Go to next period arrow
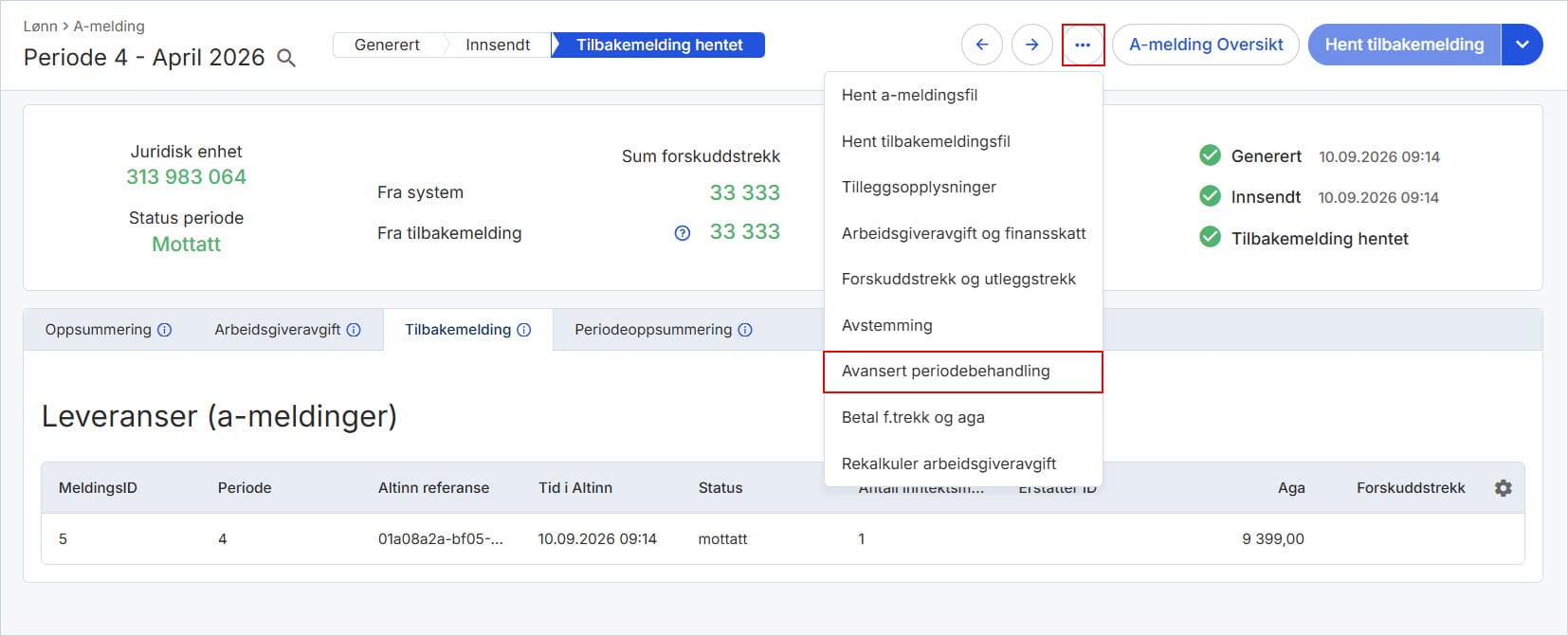The height and width of the screenshot is (636, 1568). pos(1032,45)
